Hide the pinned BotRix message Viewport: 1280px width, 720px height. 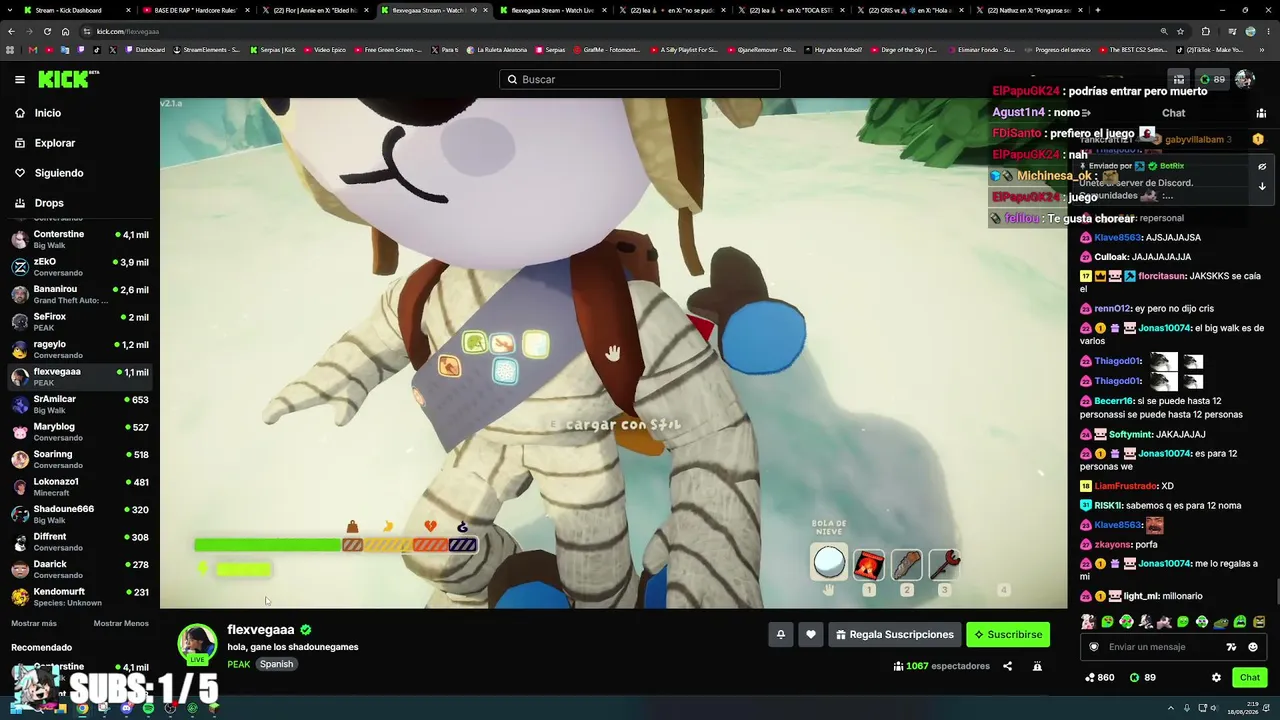(1262, 167)
